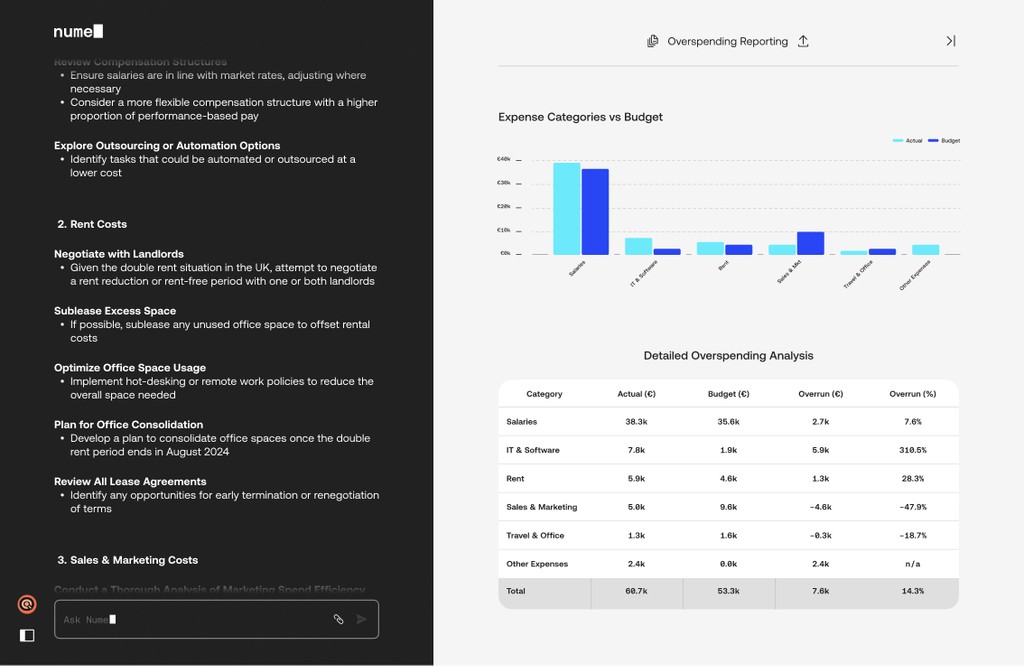Click the Review All Lease Agreements subheading

[130, 481]
